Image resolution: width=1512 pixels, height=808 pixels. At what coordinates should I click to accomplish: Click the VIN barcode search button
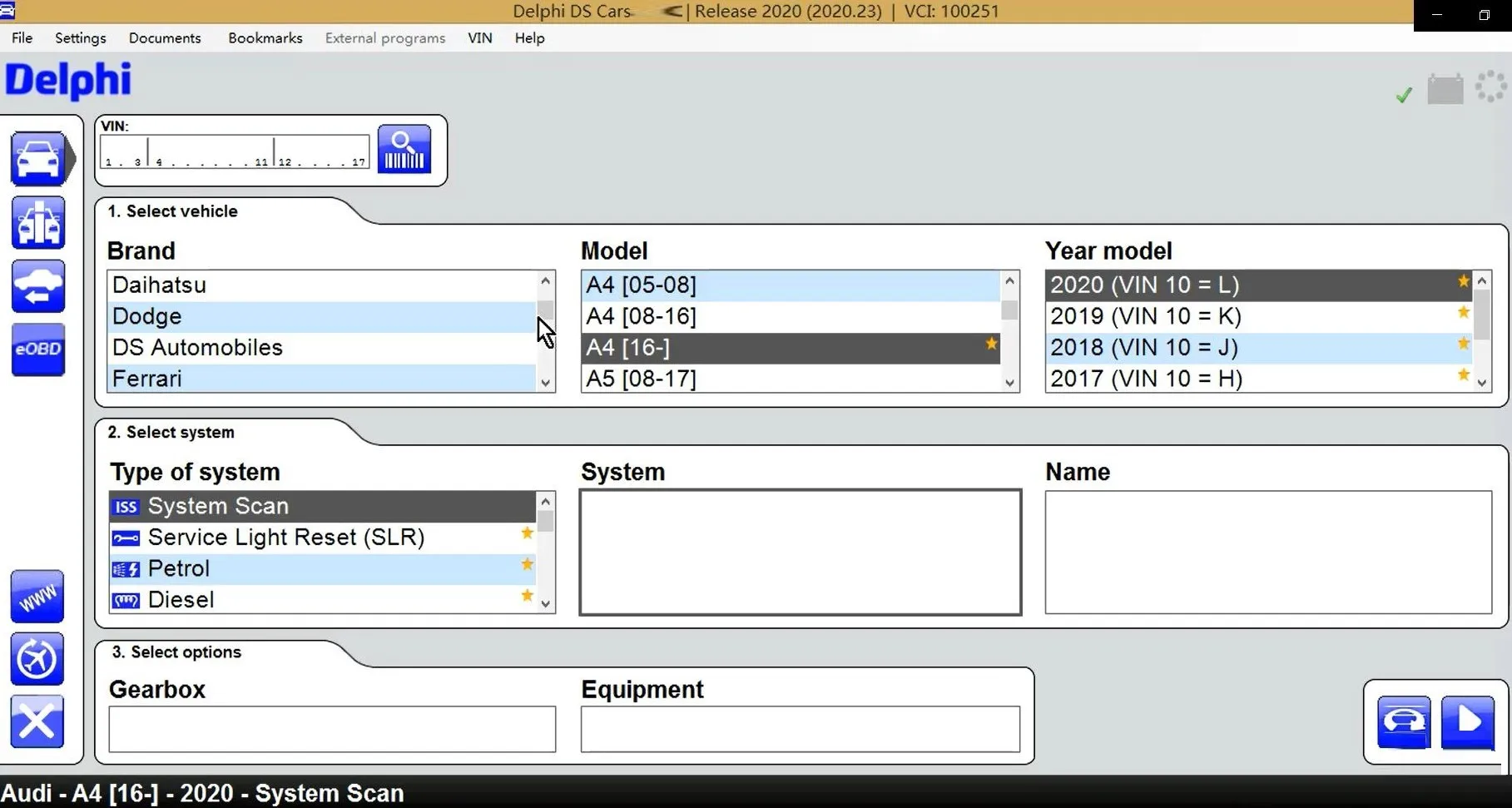click(404, 149)
